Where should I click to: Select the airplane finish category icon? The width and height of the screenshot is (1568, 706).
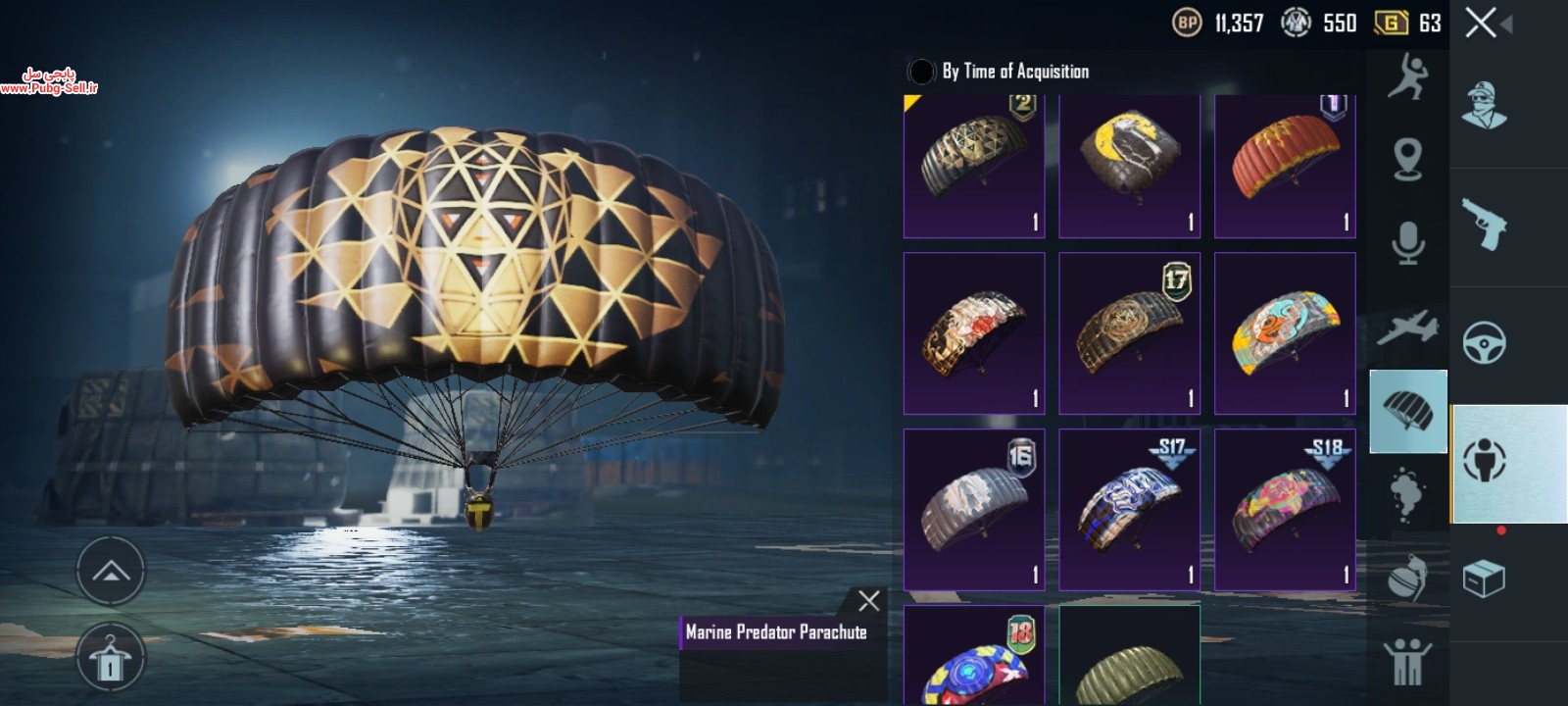[1408, 328]
